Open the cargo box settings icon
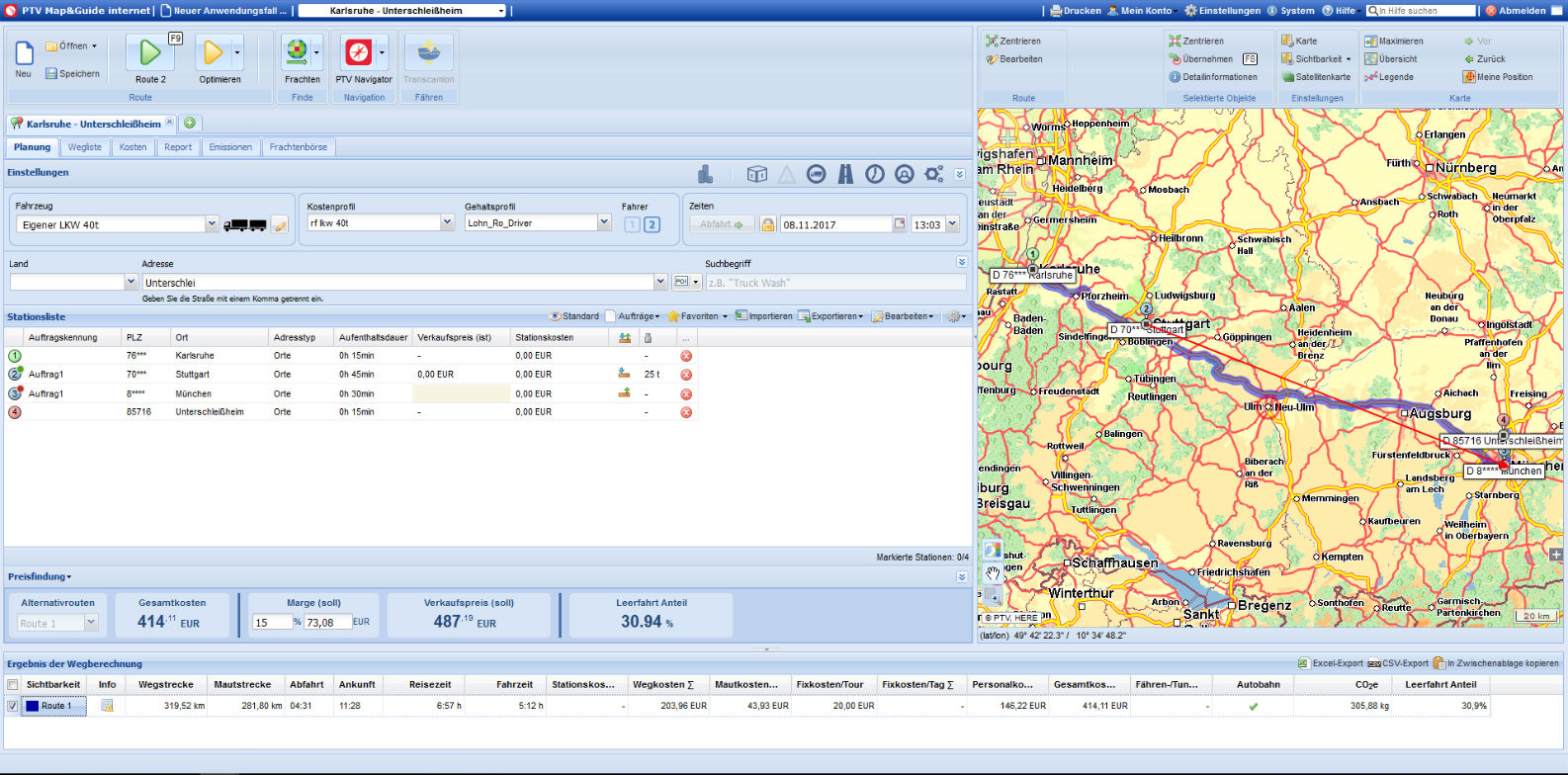 pos(756,174)
